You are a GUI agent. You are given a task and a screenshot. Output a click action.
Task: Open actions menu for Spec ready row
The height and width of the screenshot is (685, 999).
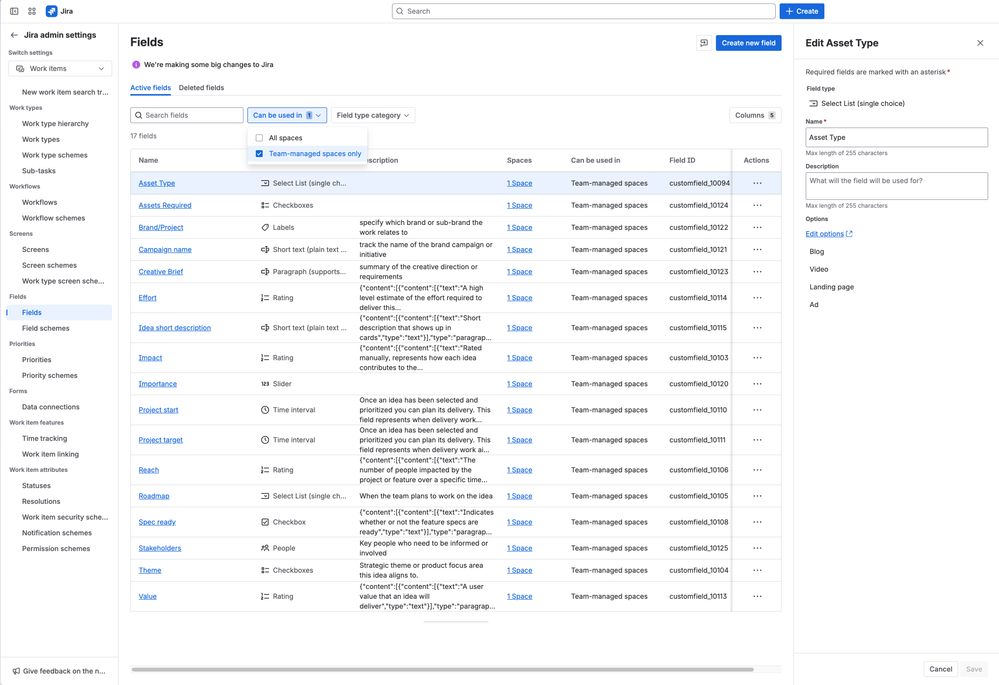pos(757,522)
